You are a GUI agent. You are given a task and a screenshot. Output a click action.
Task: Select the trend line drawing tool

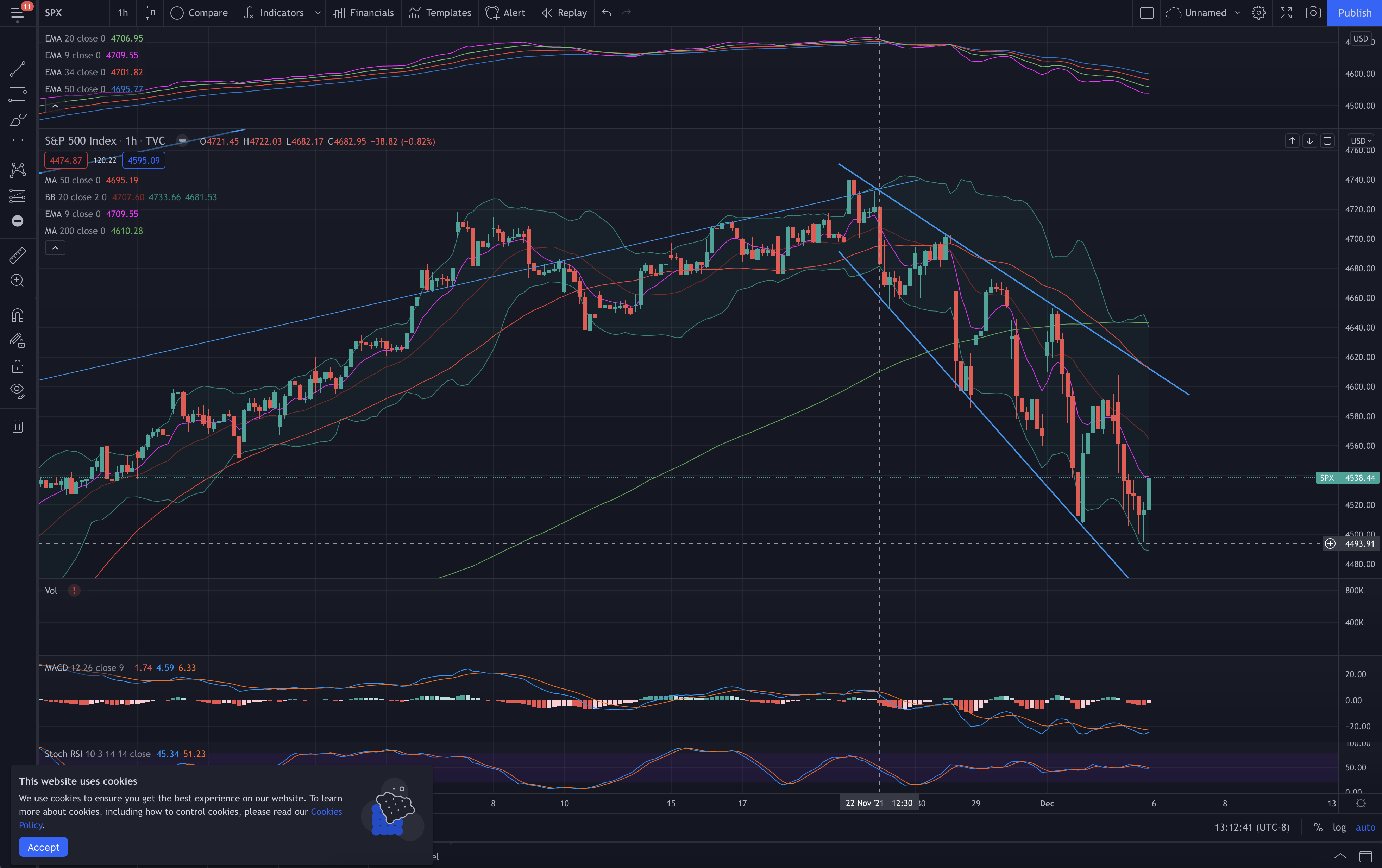tap(17, 69)
